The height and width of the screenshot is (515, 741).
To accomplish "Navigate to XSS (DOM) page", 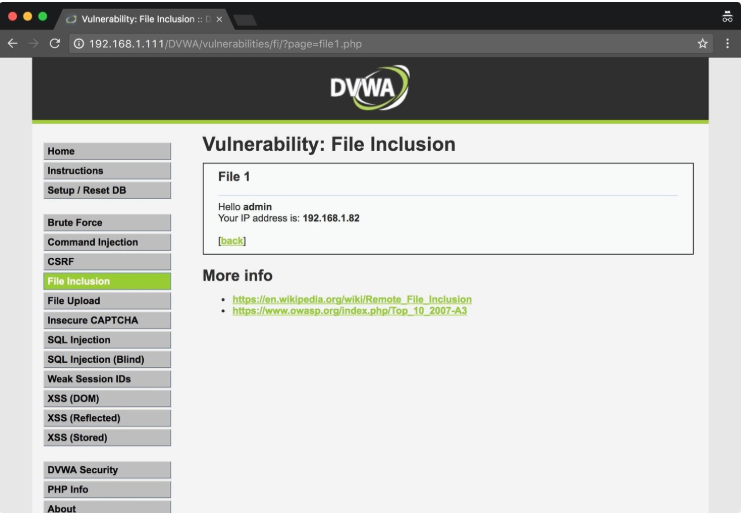I will [x=107, y=399].
